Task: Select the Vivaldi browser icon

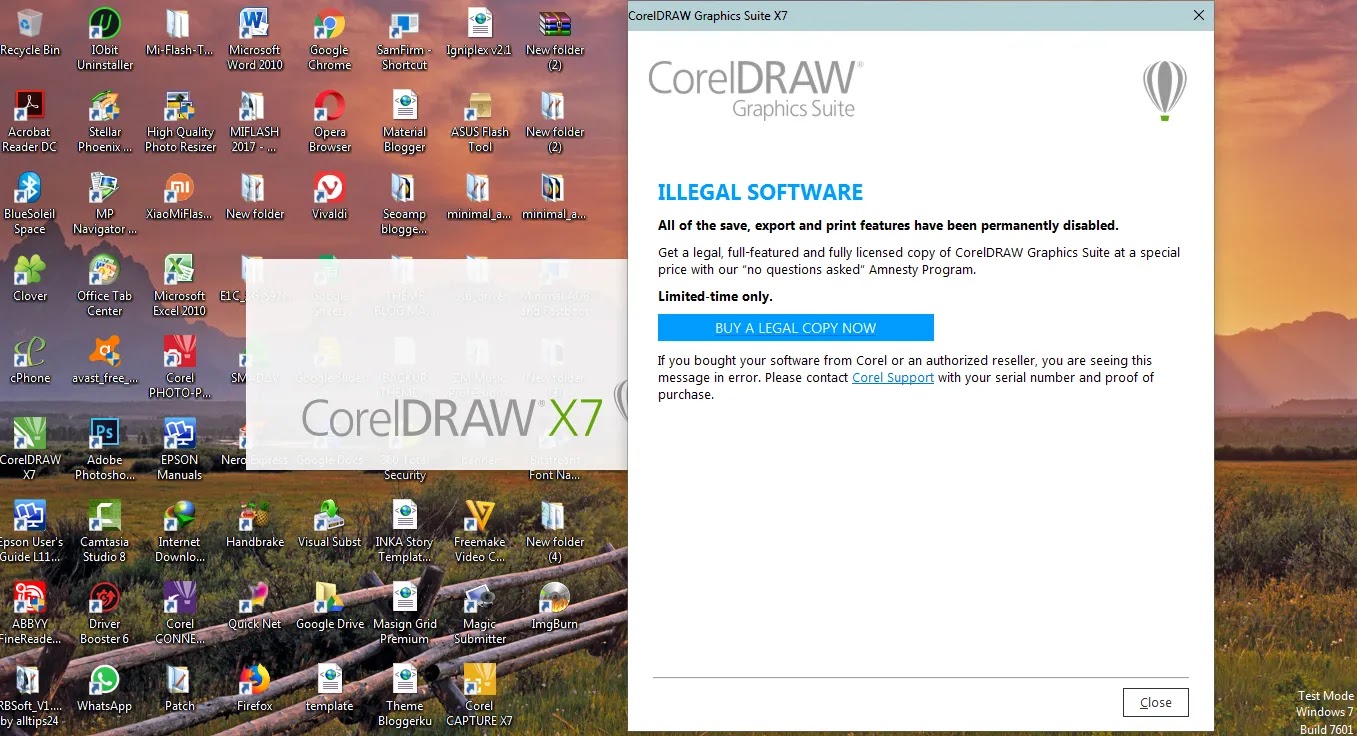Action: pyautogui.click(x=329, y=196)
